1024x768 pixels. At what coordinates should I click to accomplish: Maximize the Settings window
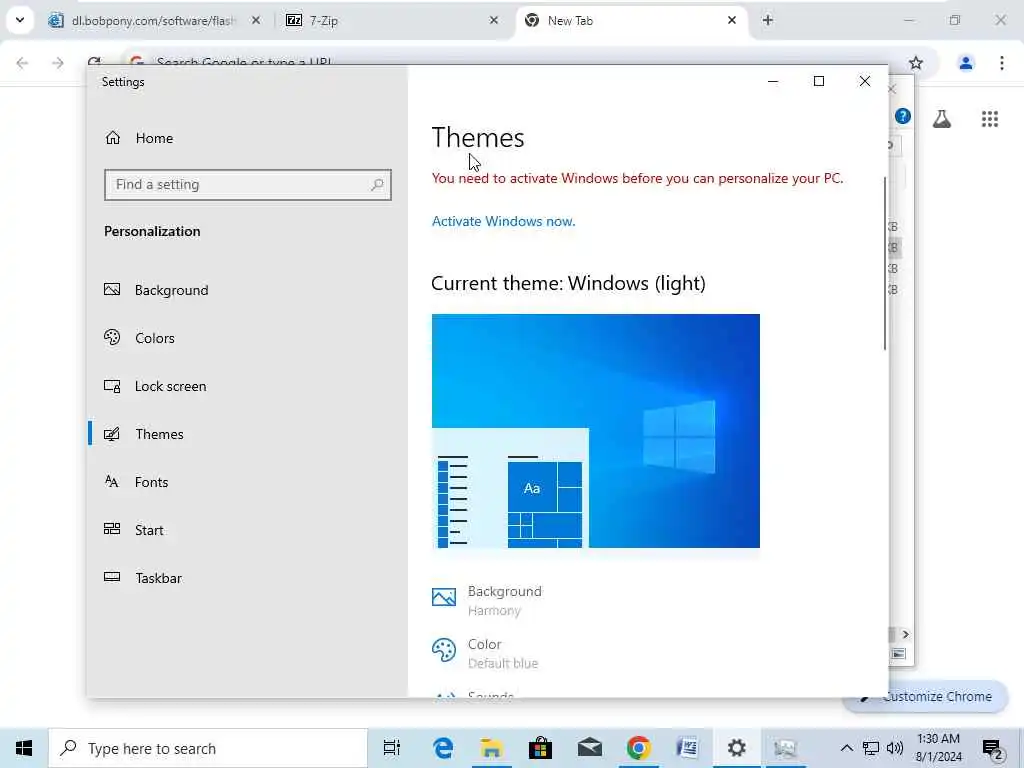[818, 81]
